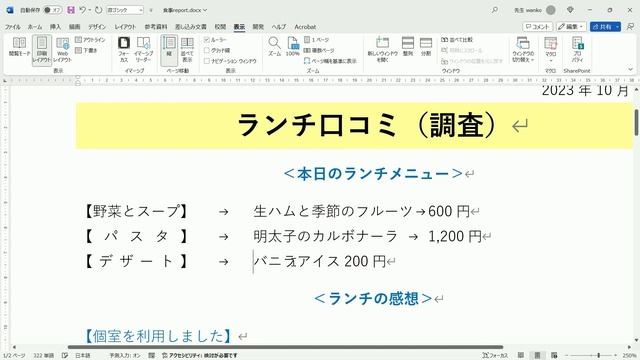640x360 pixels.
Task: Redo the last action
Action: click(98, 10)
